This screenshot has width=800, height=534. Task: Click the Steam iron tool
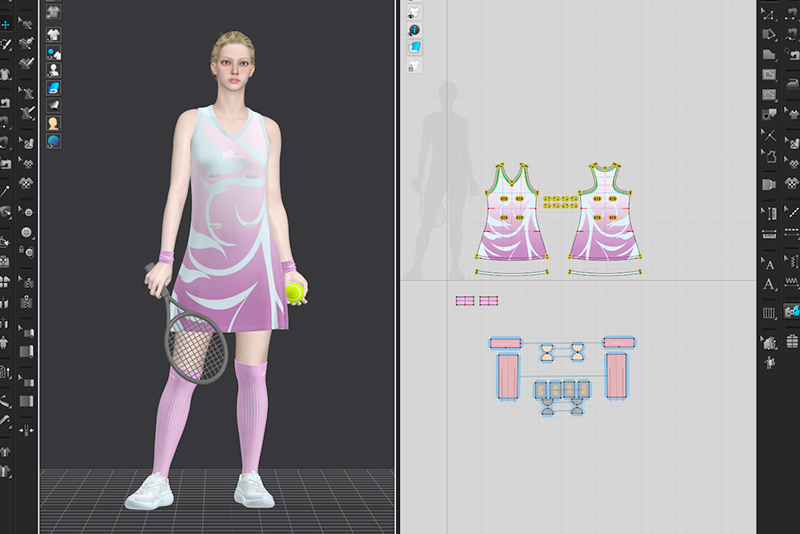[x=792, y=83]
